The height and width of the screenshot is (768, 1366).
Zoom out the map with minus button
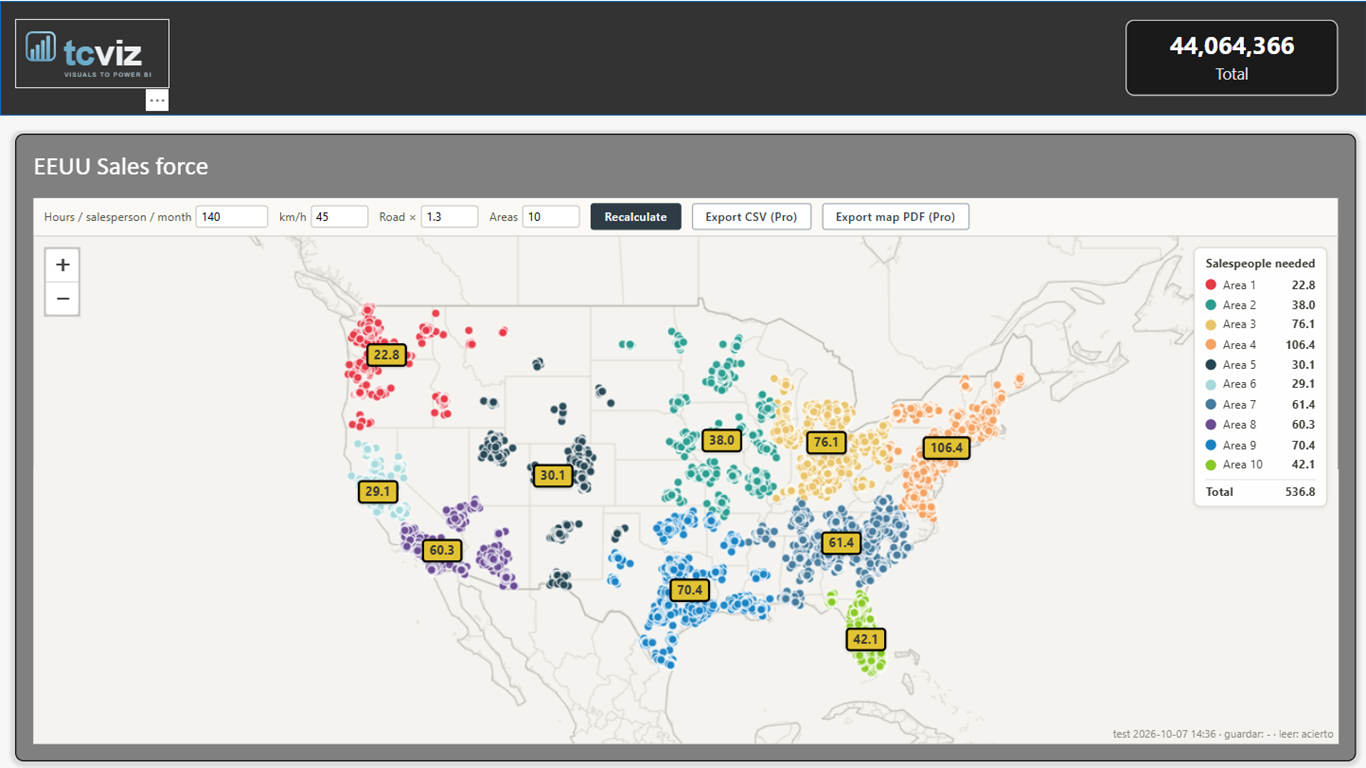pos(62,298)
